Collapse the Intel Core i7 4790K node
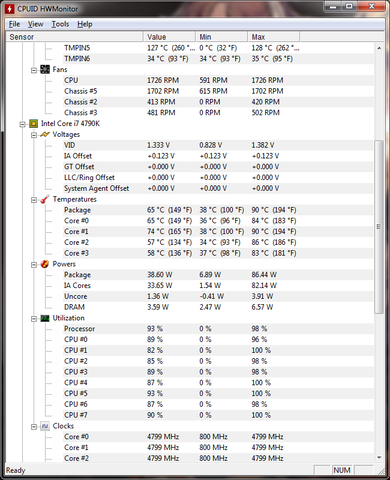Image resolution: width=390 pixels, height=480 pixels. tap(22, 124)
